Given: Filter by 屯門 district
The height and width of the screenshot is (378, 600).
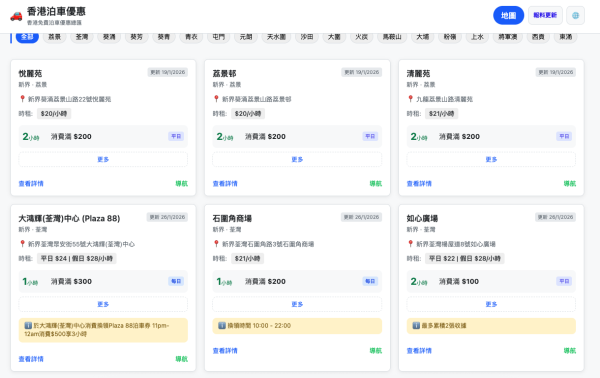Looking at the screenshot, I should 218,37.
